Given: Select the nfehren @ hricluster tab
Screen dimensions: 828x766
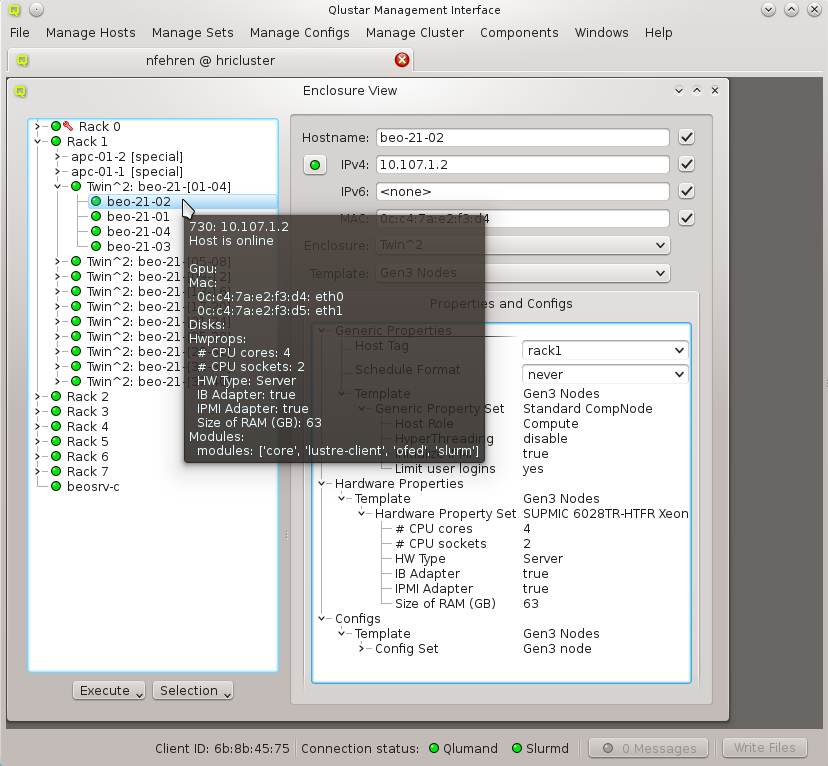Looking at the screenshot, I should click(210, 60).
